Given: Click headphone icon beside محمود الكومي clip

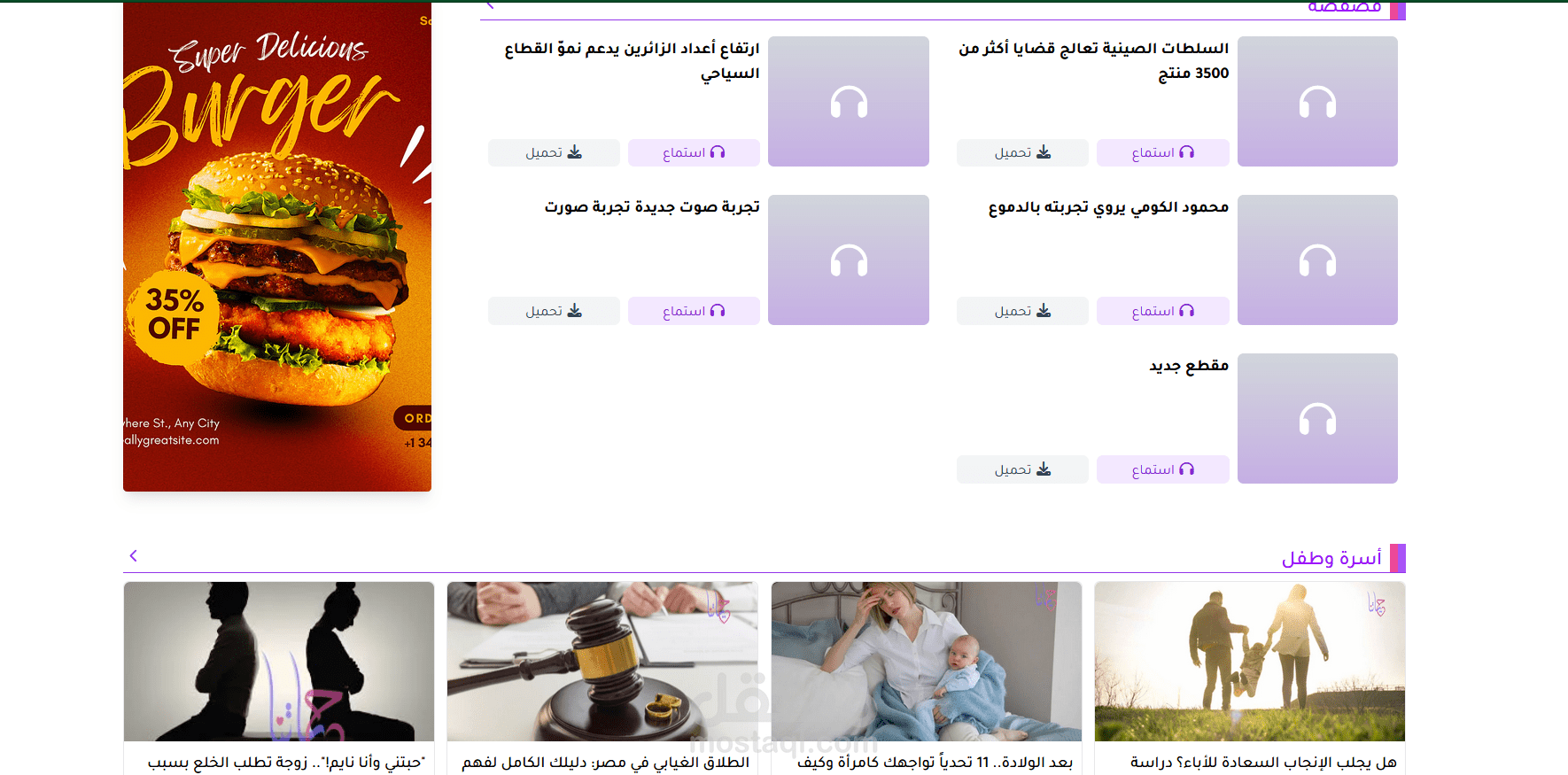Looking at the screenshot, I should [1317, 260].
